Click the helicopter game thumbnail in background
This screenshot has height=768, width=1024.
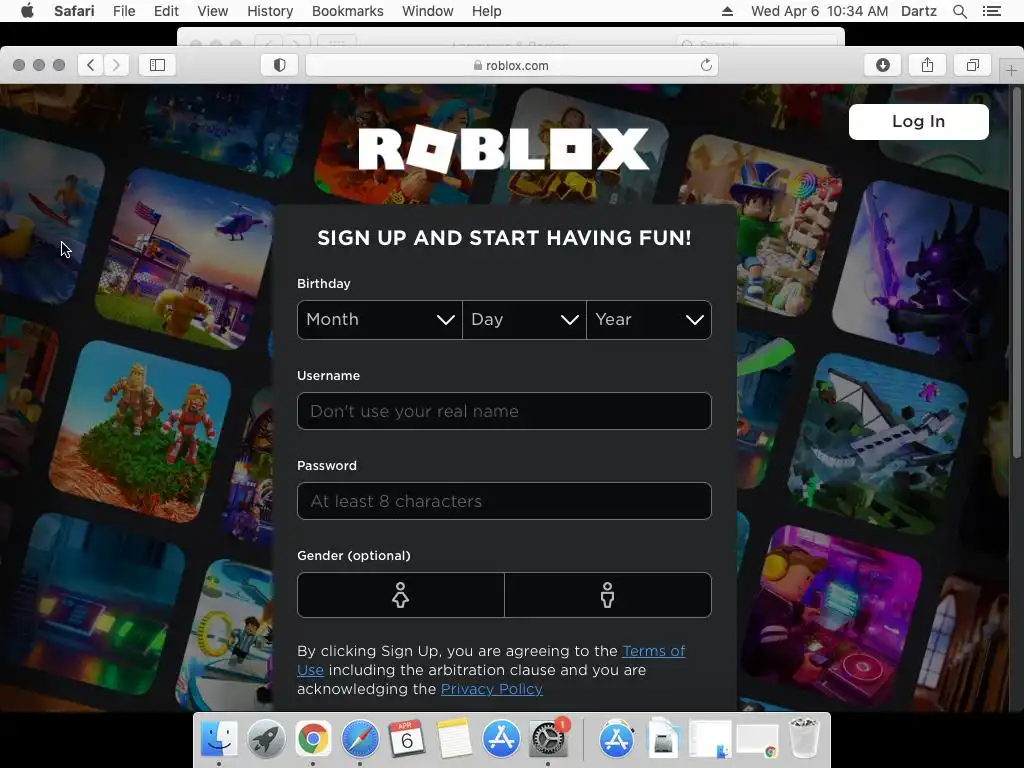coord(186,258)
